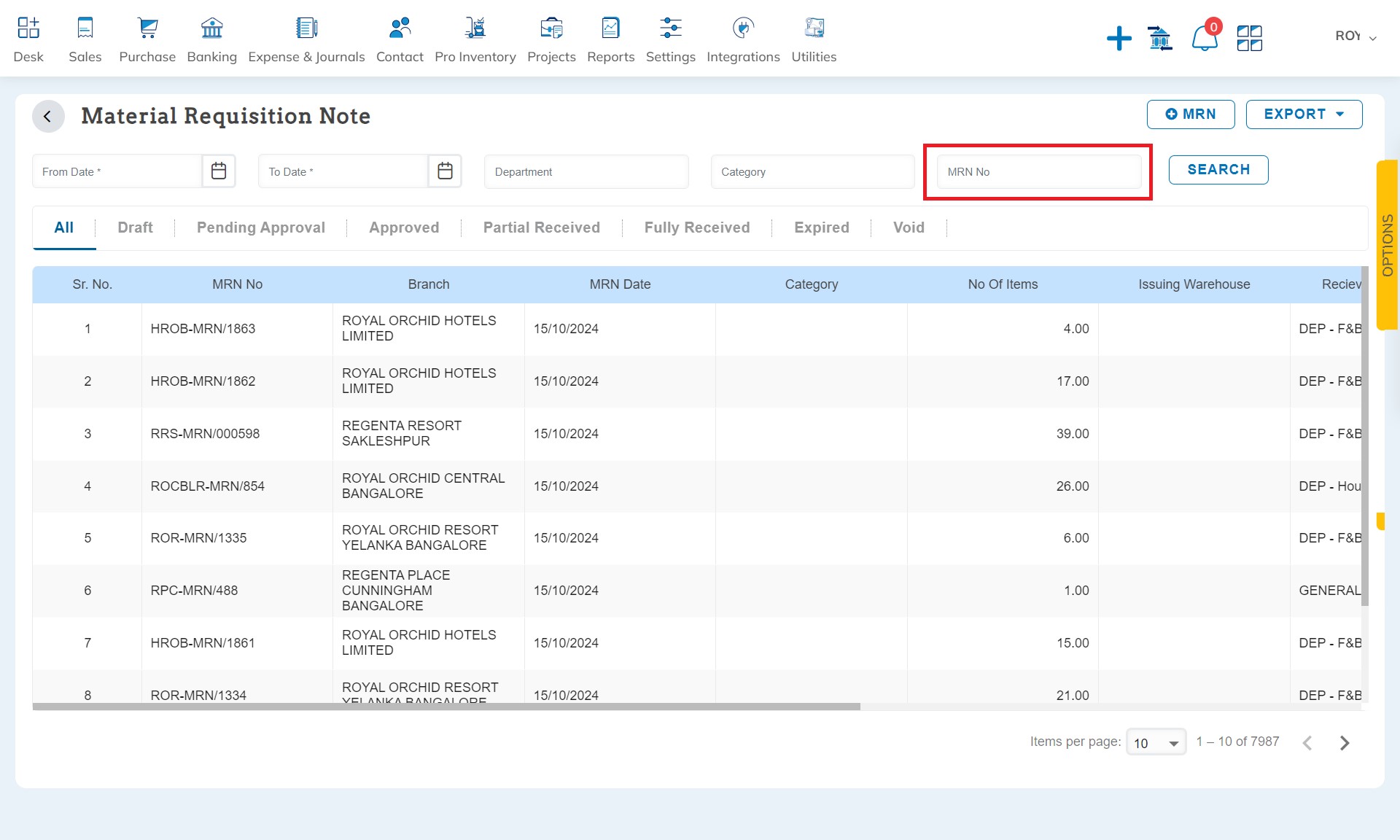Expand the yellow OPTIONS side panel

click(1387, 245)
